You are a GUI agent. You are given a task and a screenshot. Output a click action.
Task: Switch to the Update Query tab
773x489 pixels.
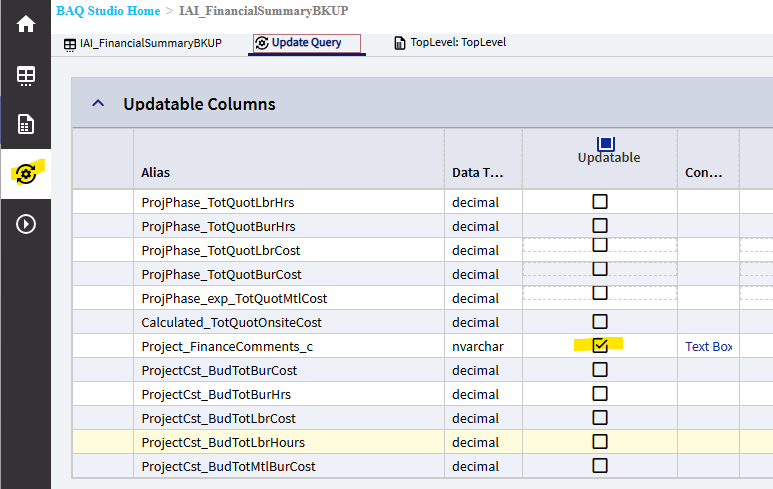pos(306,43)
